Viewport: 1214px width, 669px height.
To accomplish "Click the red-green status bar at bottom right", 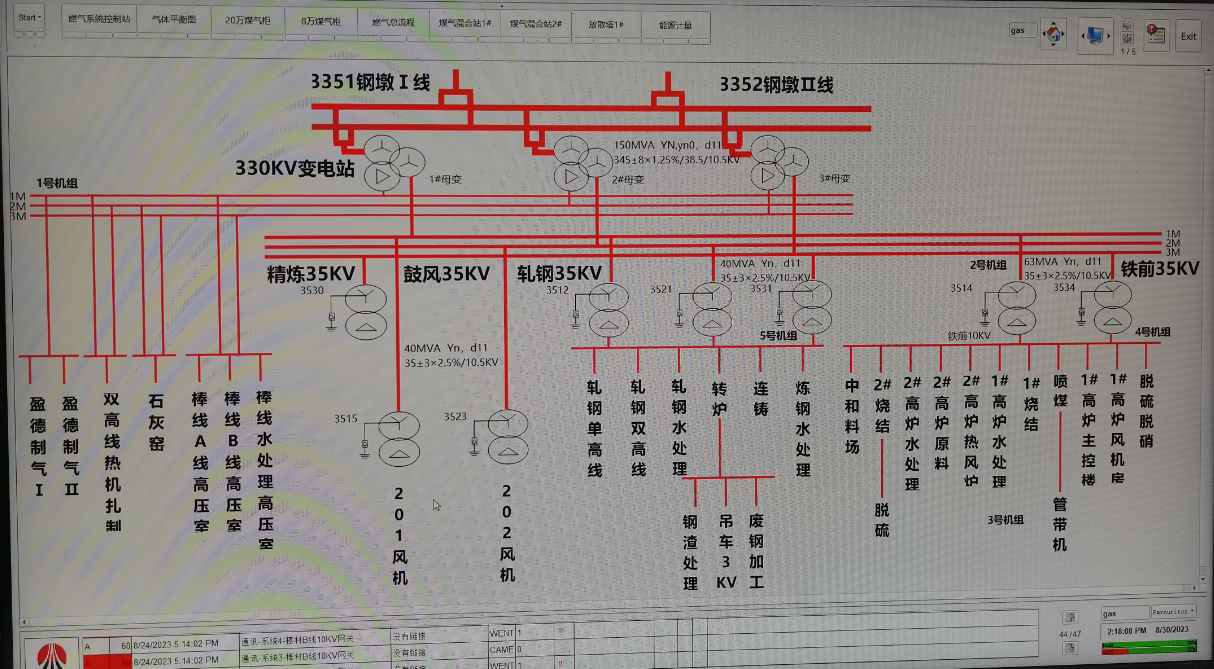I will pos(1148,649).
